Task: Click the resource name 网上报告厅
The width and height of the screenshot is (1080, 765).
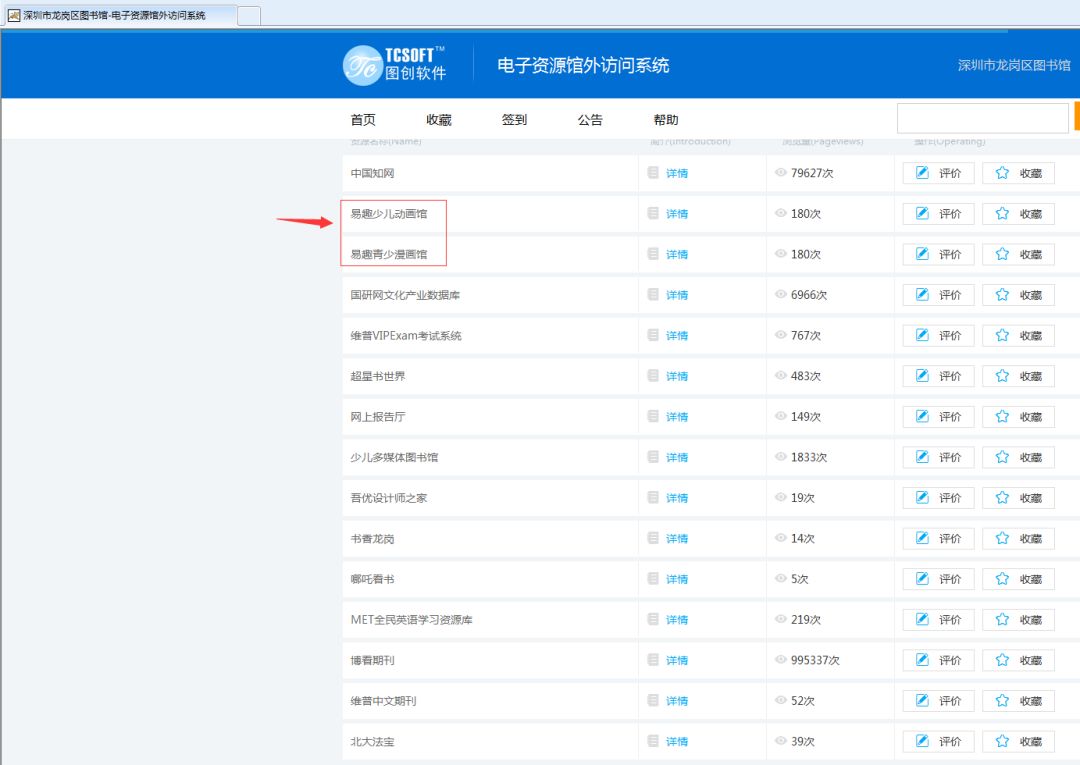Action: (x=377, y=417)
